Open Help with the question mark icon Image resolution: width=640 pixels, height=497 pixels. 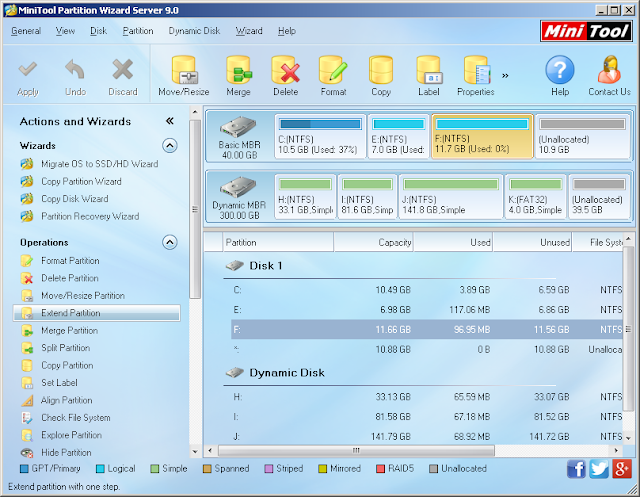coord(560,70)
